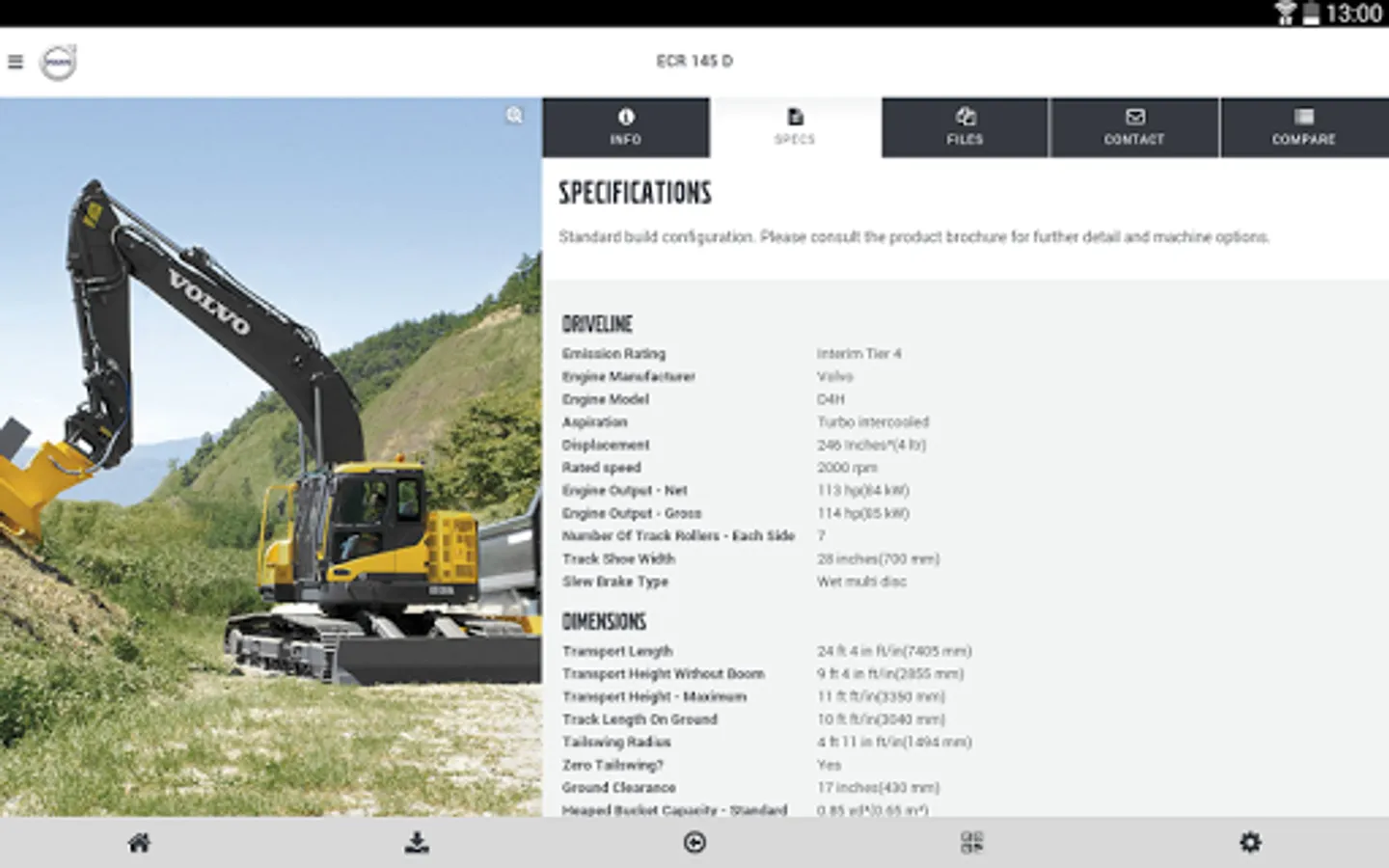Tap the D4H engine model value
The height and width of the screenshot is (868, 1389).
pos(831,399)
